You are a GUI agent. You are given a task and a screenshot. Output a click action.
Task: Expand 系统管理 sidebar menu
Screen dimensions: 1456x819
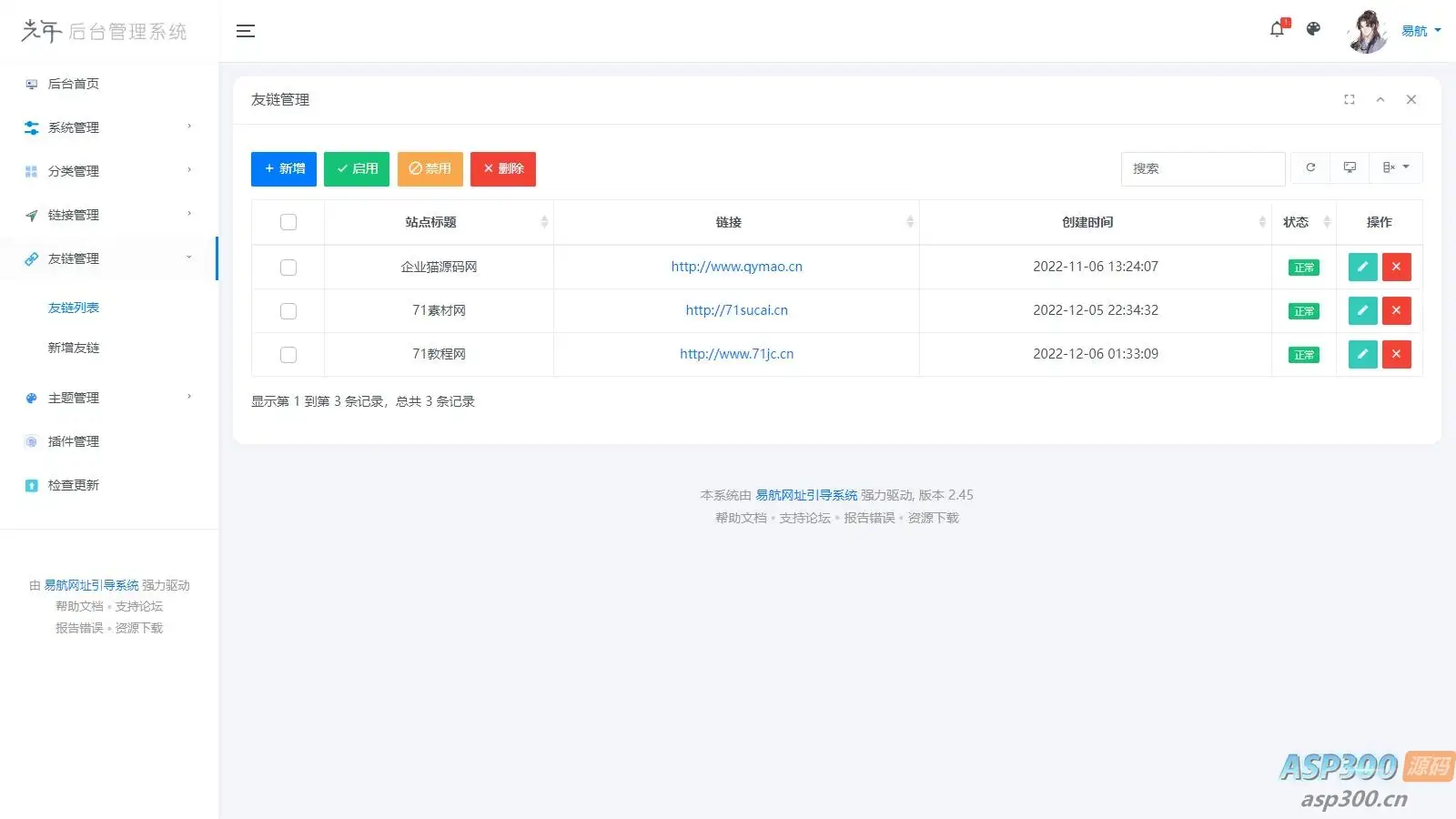(x=109, y=127)
